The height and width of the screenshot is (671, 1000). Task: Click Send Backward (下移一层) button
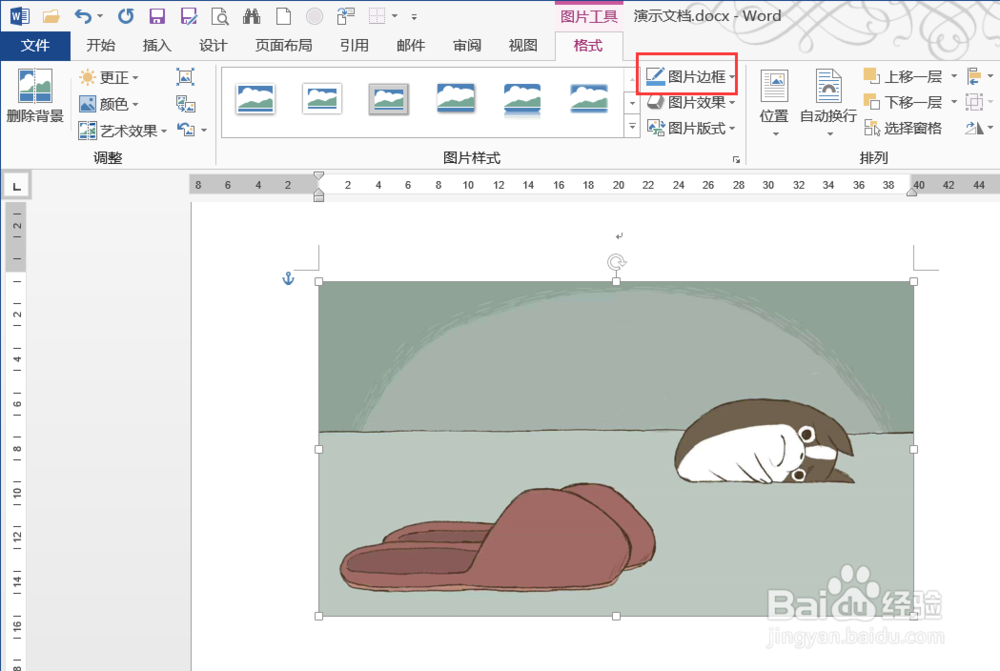tap(903, 102)
